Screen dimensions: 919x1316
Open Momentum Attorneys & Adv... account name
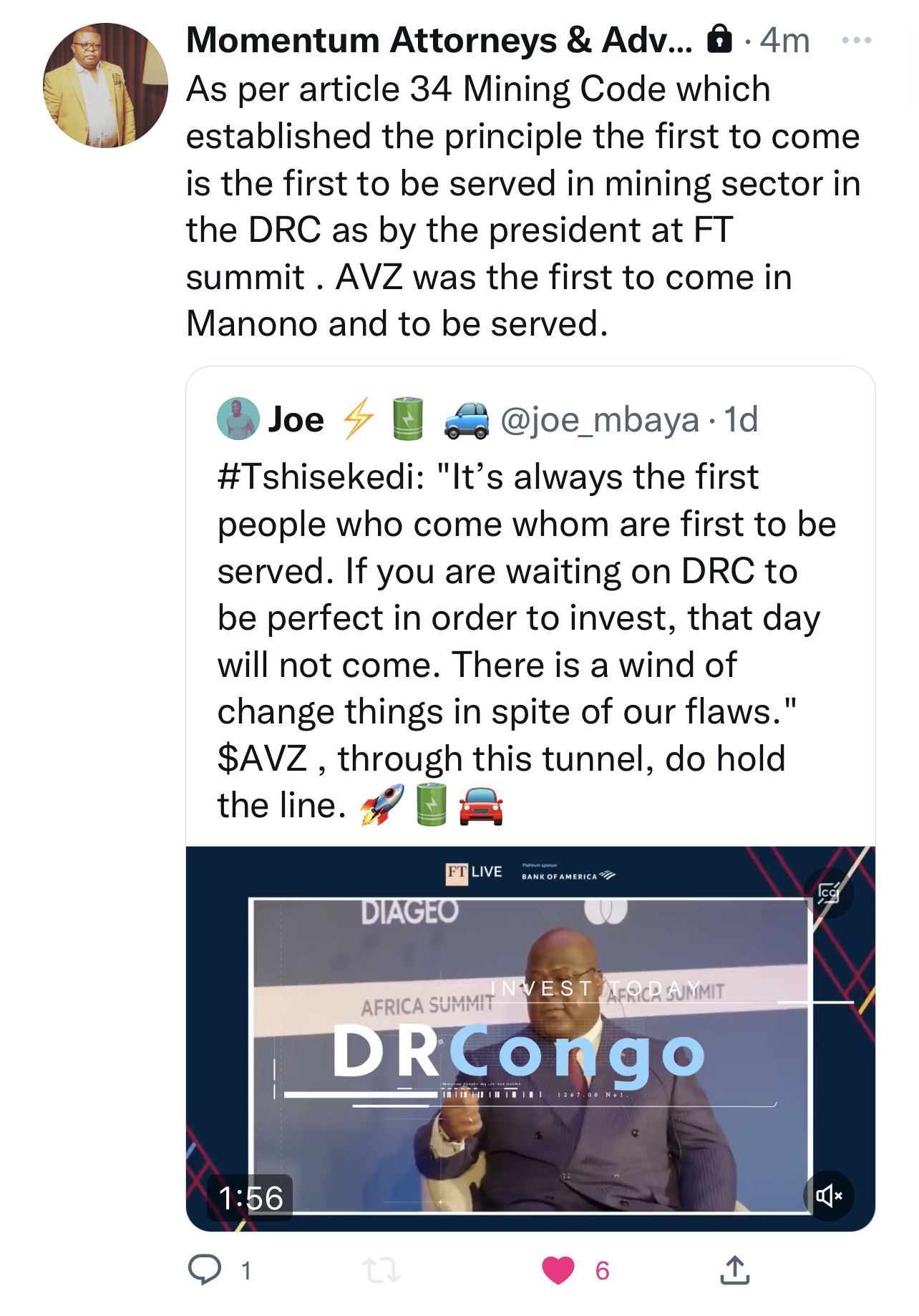point(439,40)
